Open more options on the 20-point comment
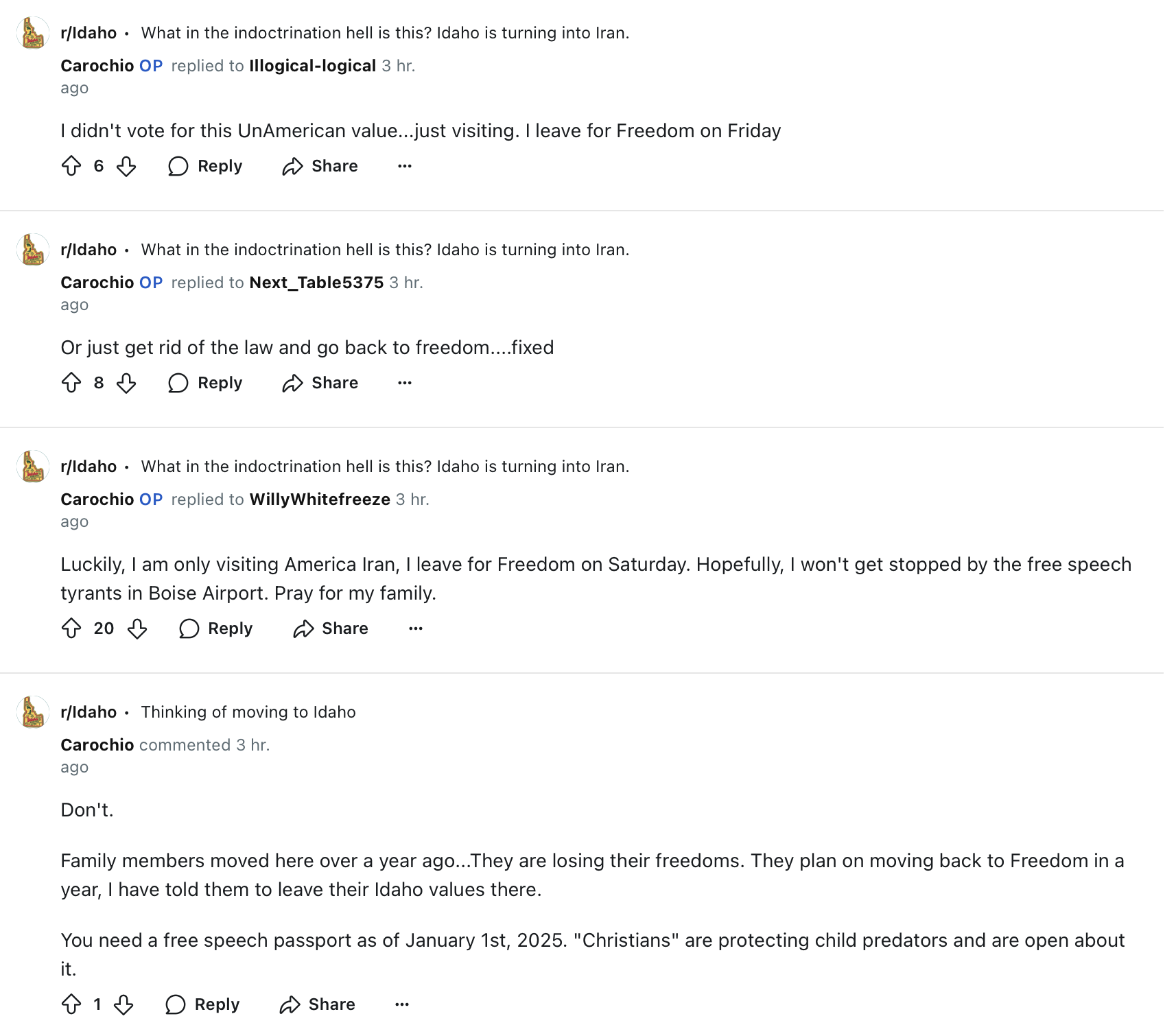This screenshot has height=1025, width=1176. pyautogui.click(x=416, y=628)
